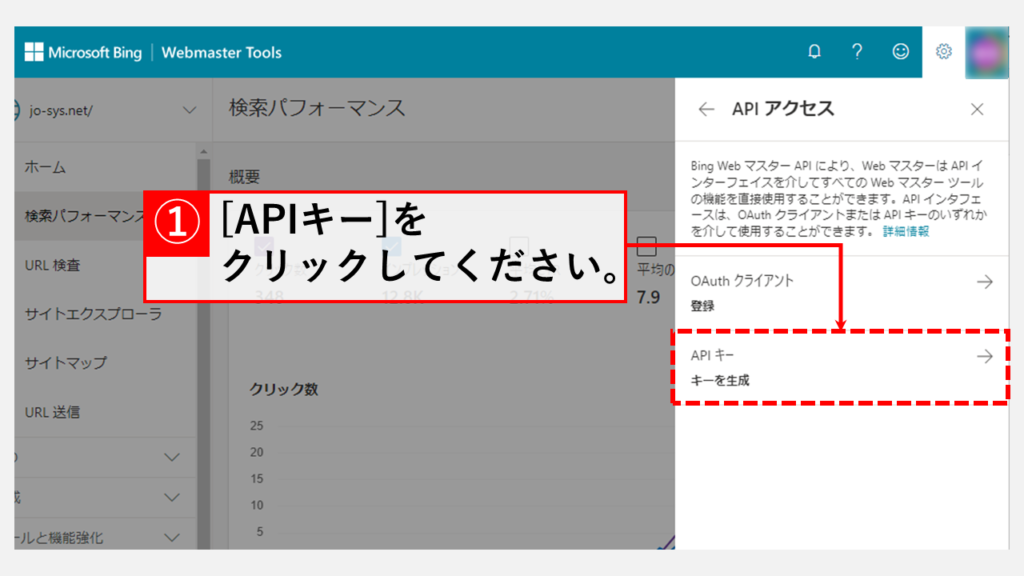Open feedback via the smiley face icon
Image resolution: width=1024 pixels, height=576 pixels.
(x=900, y=52)
